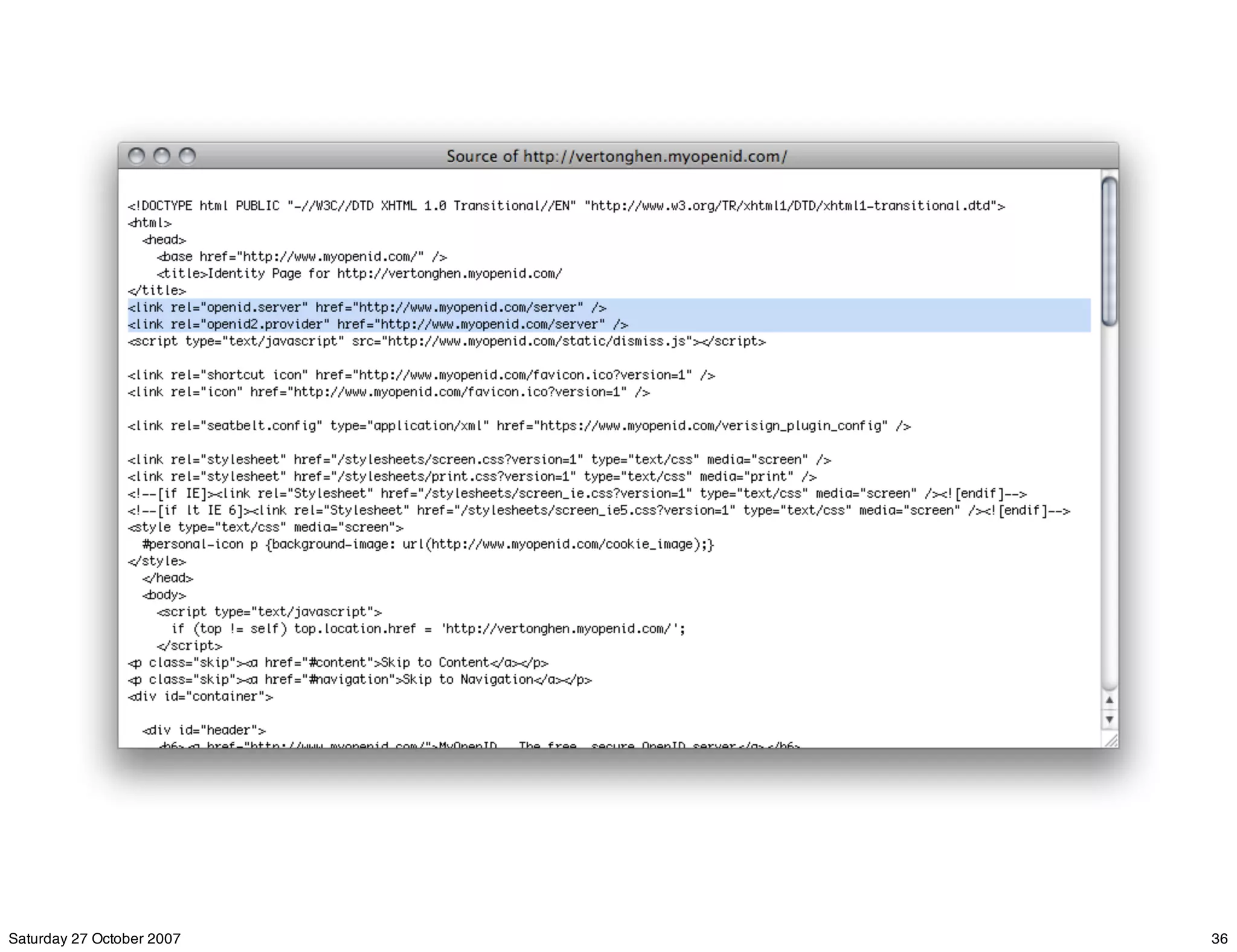1237x952 pixels.
Task: Click the vertical scrollbar thumb
Action: point(1109,251)
